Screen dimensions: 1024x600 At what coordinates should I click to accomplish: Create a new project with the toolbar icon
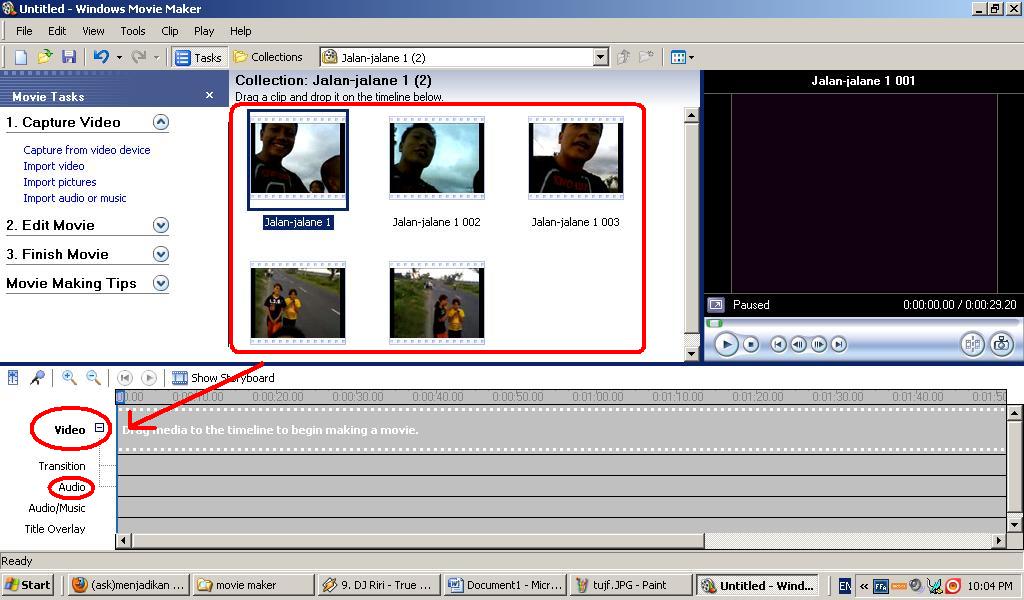(x=19, y=57)
